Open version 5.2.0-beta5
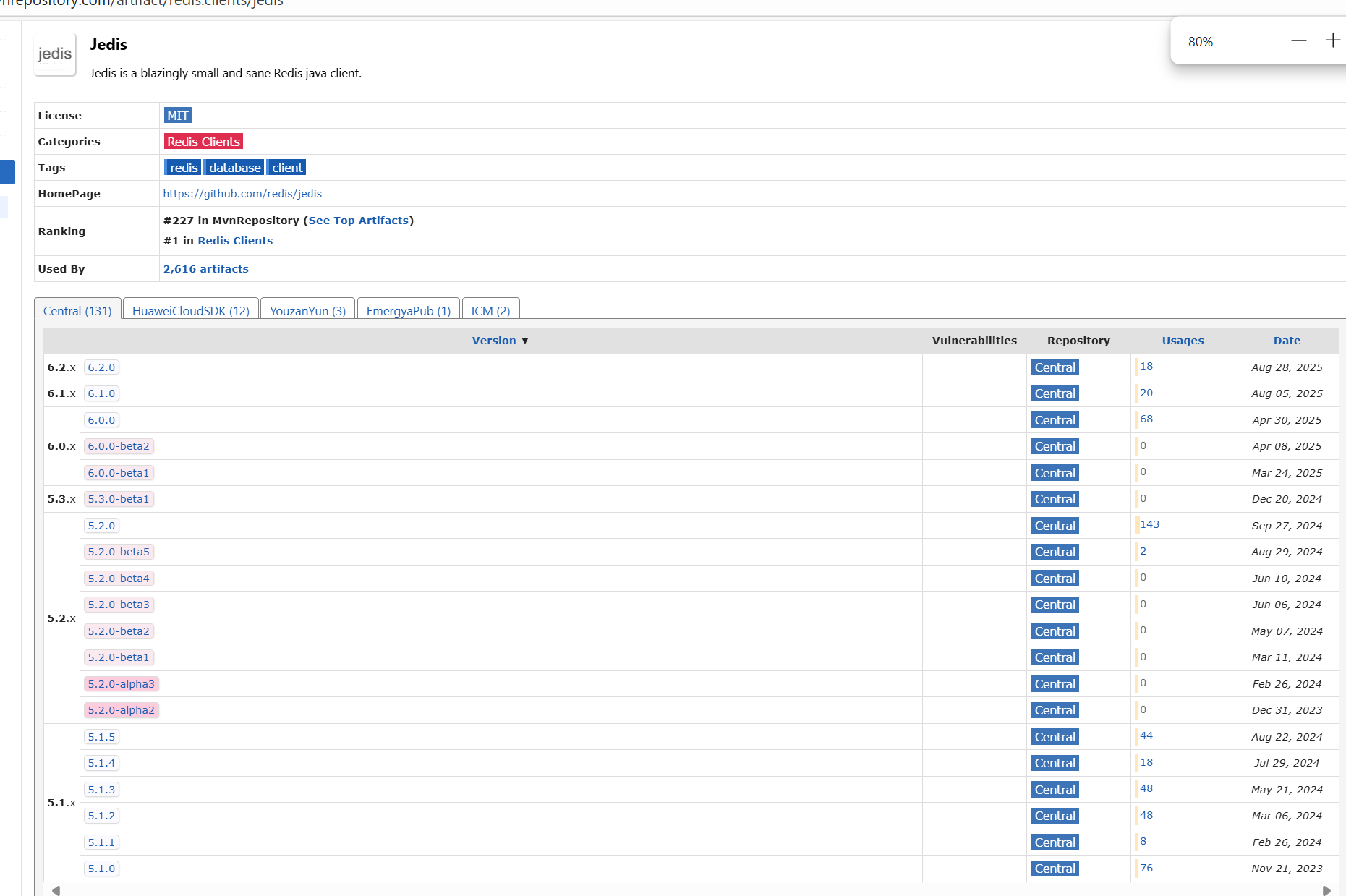1346x896 pixels. (119, 552)
